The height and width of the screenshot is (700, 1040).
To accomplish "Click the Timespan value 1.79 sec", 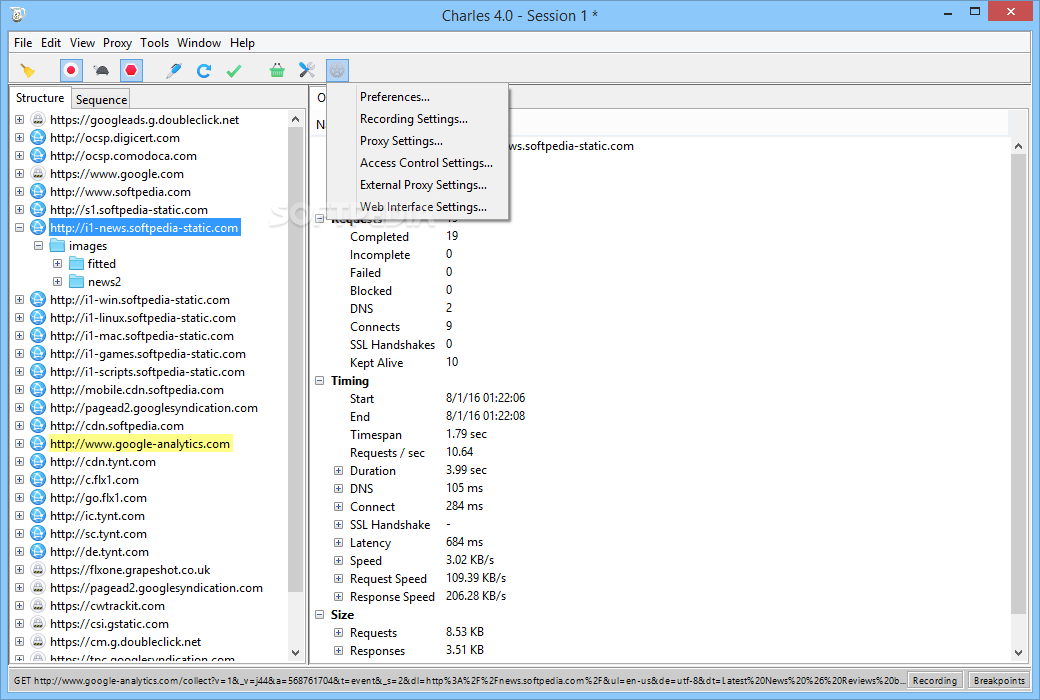I will [x=466, y=434].
